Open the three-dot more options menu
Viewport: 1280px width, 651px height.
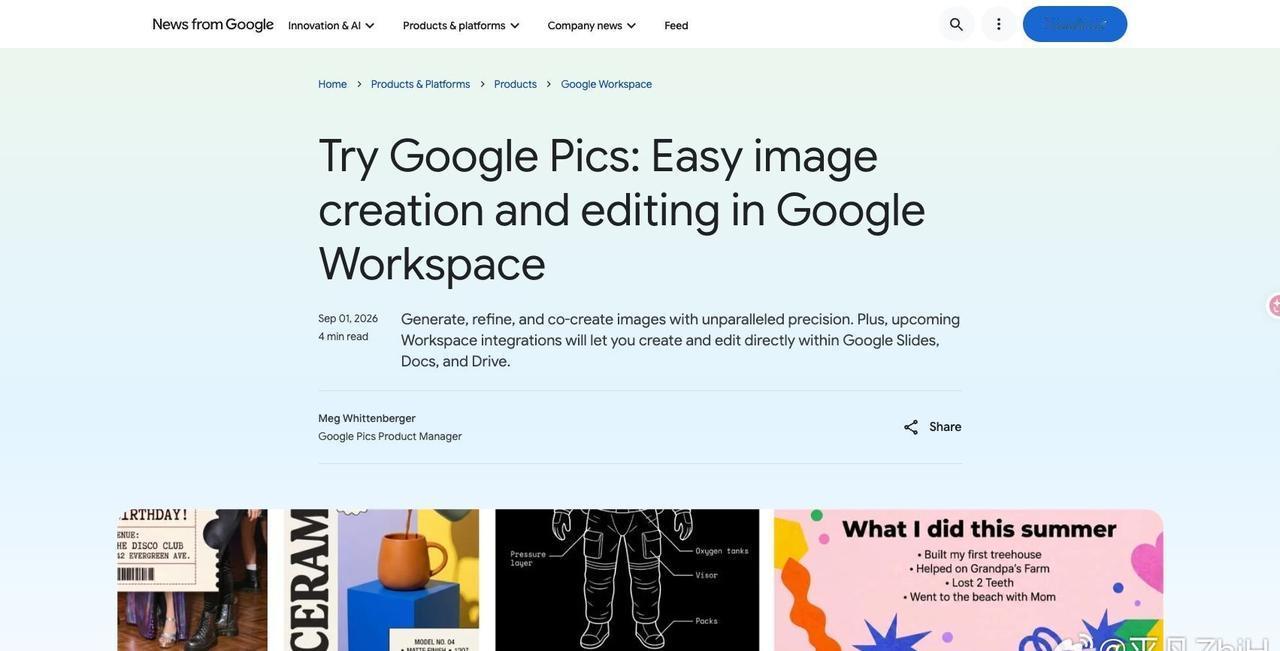coord(998,24)
